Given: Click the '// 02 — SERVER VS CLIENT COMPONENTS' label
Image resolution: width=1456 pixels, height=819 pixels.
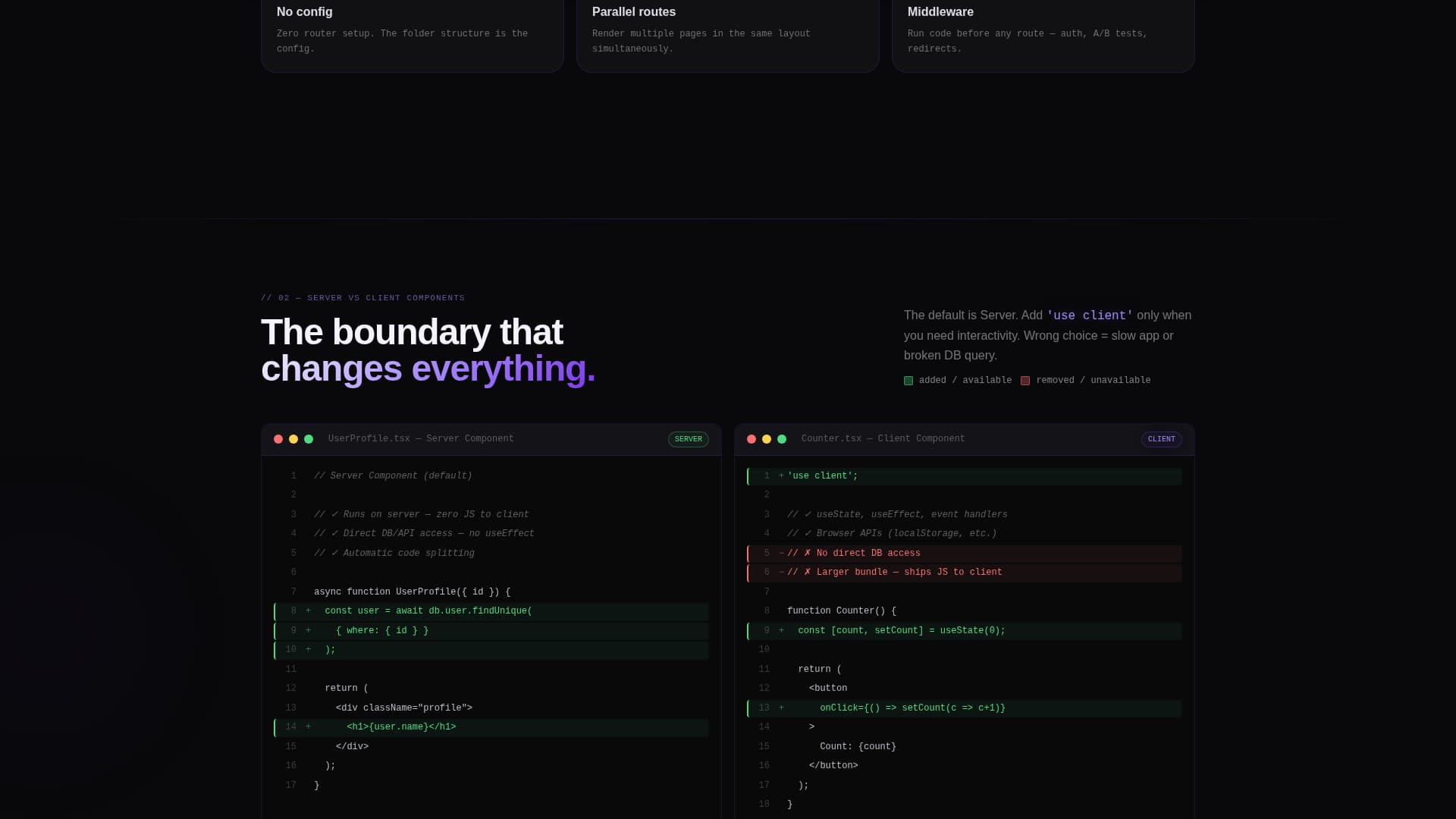Looking at the screenshot, I should tap(362, 298).
